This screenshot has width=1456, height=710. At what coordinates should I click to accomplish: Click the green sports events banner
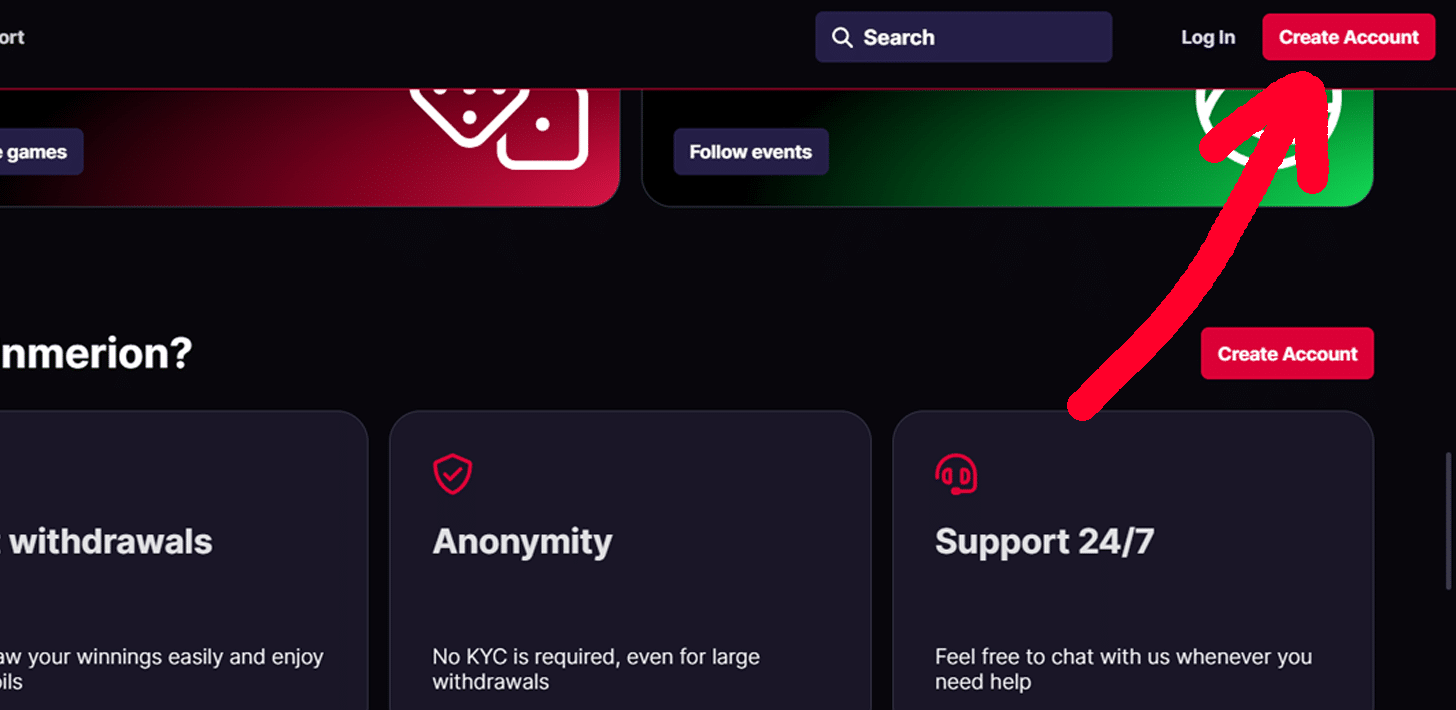pos(1007,148)
